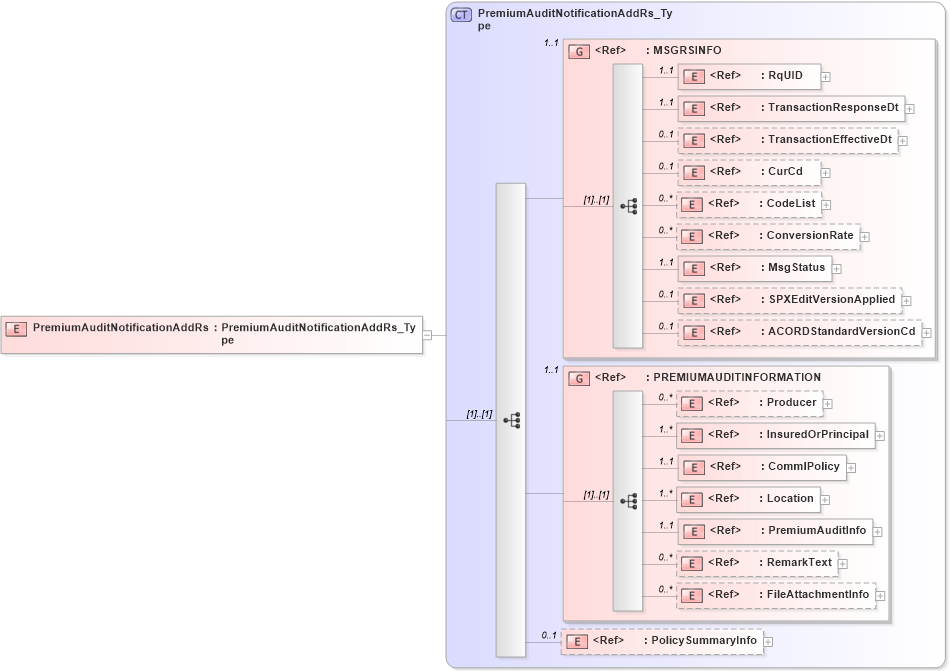Select the sequence connector icon inside MSGRSINFO
The image size is (950, 671).
630,204
